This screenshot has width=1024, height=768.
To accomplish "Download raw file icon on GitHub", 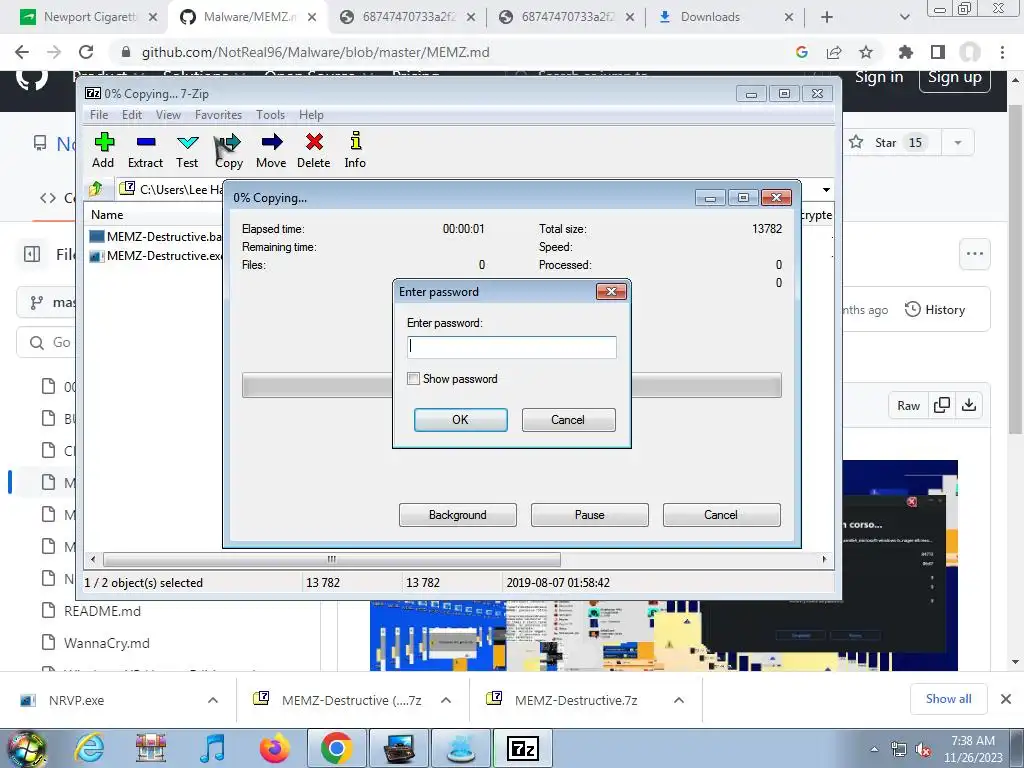I will tap(969, 406).
